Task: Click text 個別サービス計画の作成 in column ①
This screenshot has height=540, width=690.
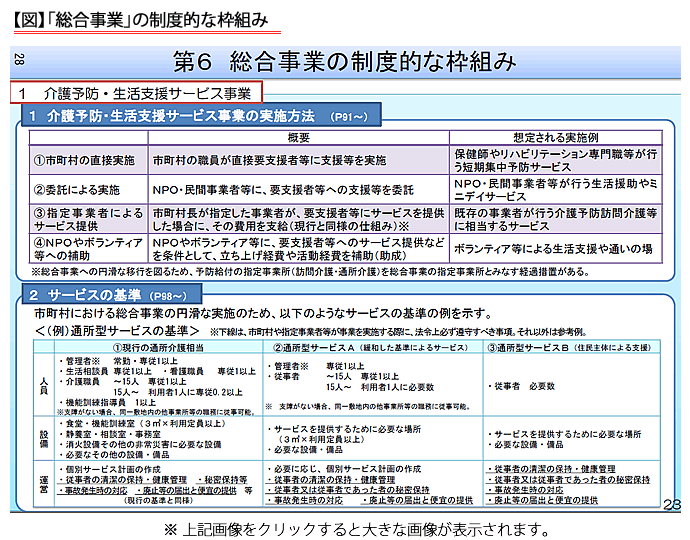Action: (110, 469)
